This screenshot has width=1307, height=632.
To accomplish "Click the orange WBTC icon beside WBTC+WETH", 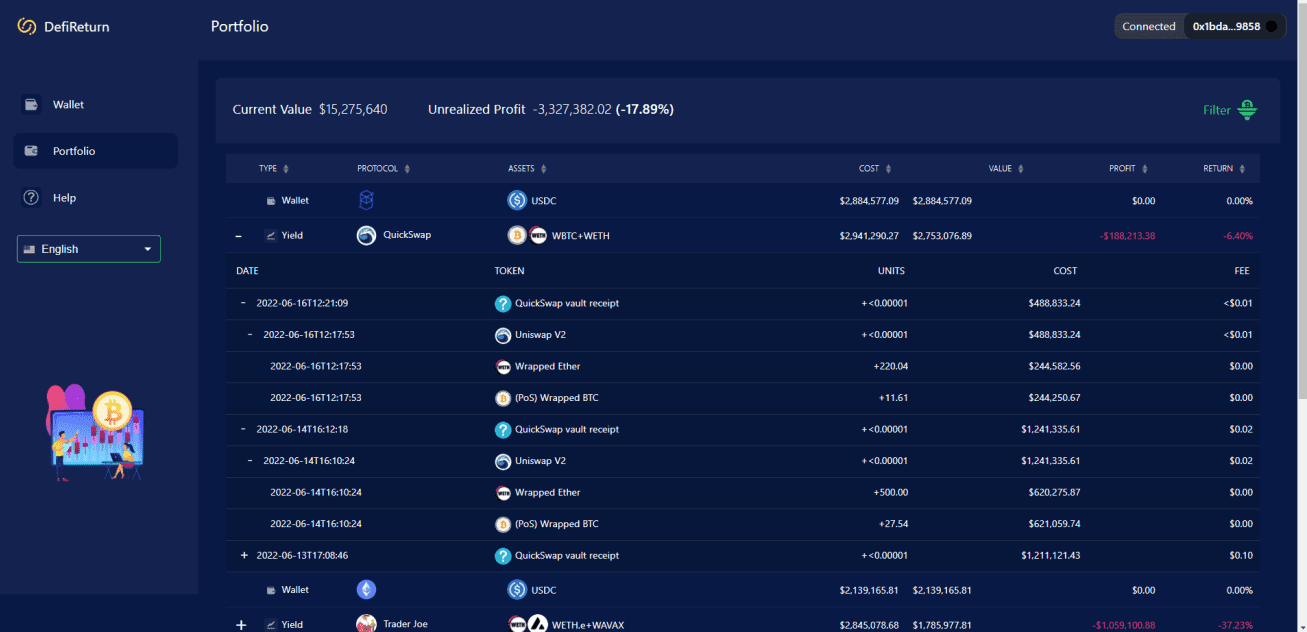I will click(x=517, y=236).
